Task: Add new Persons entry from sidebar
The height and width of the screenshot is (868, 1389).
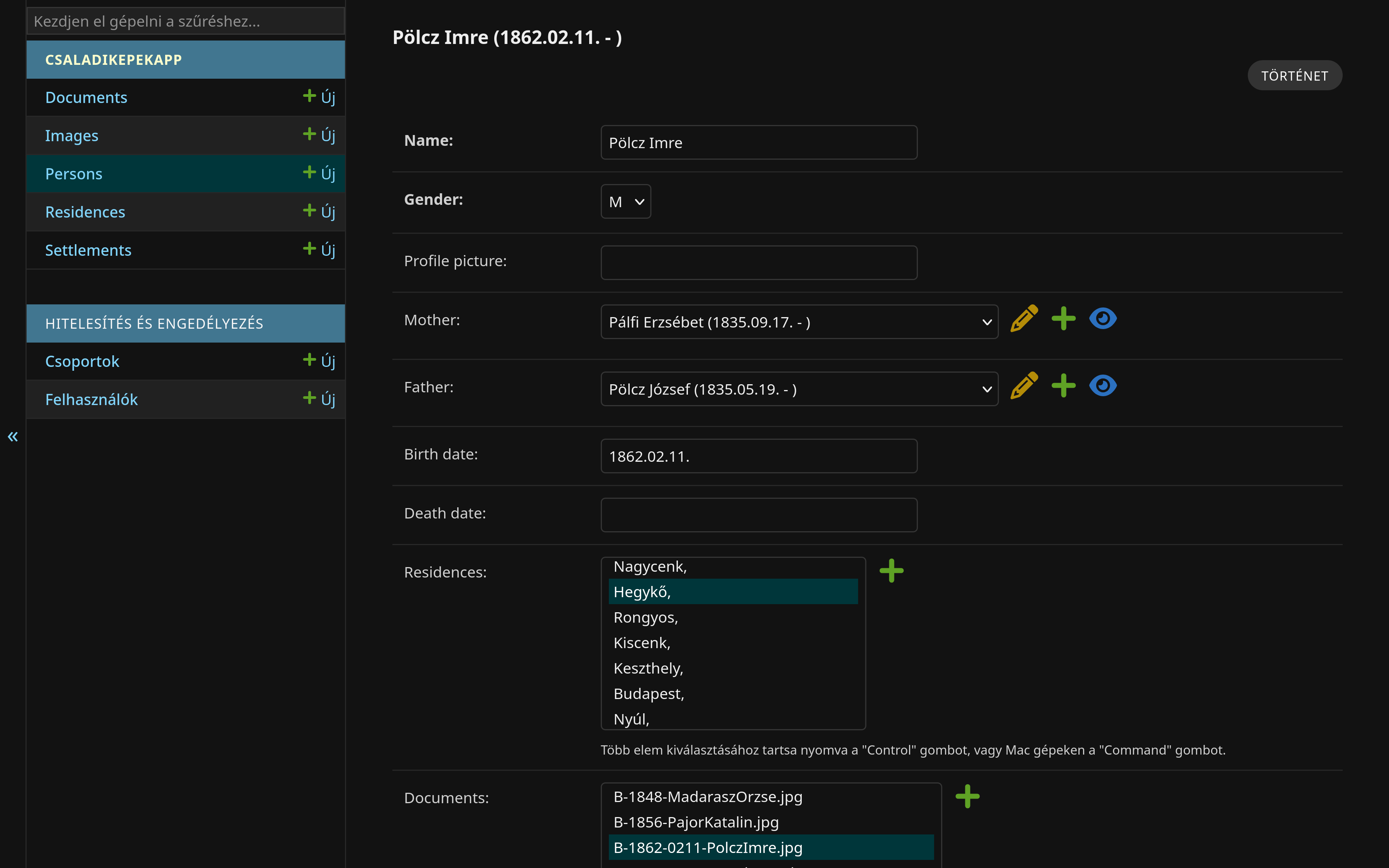Action: click(319, 173)
